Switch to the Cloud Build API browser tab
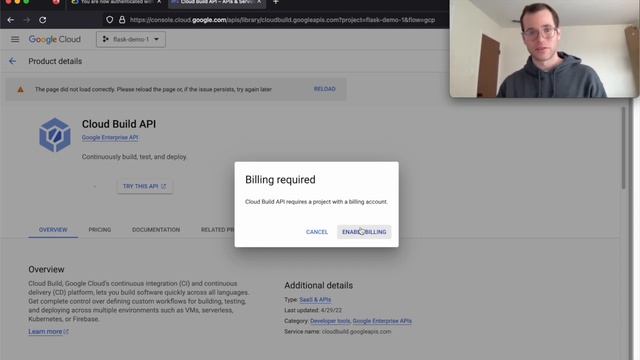This screenshot has height=360, width=640. pyautogui.click(x=216, y=3)
